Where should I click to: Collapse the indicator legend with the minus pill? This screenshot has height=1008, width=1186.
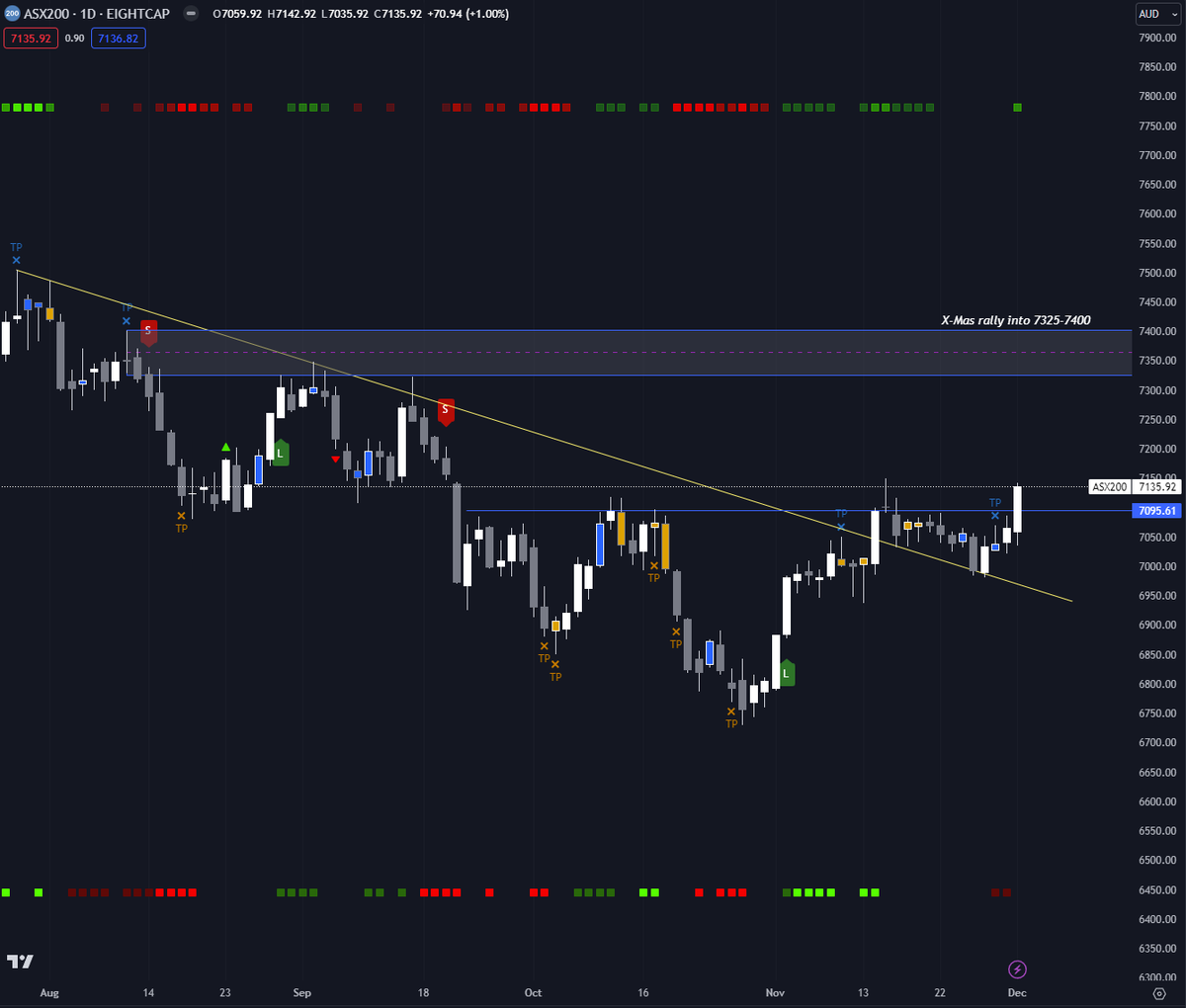tap(191, 14)
